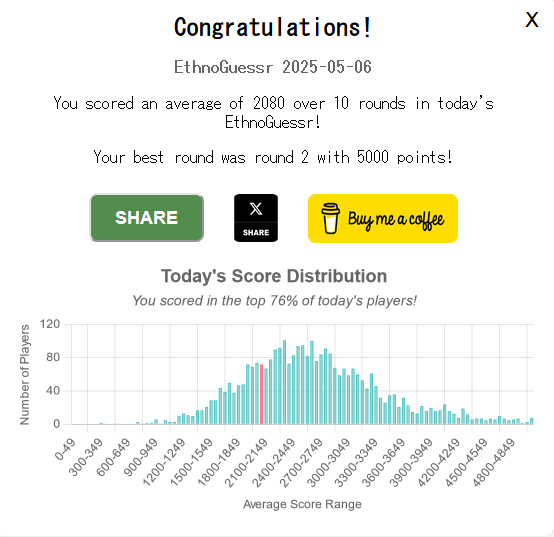554x537 pixels.
Task: Close the Congratulations dialog with X
Action: (x=532, y=19)
